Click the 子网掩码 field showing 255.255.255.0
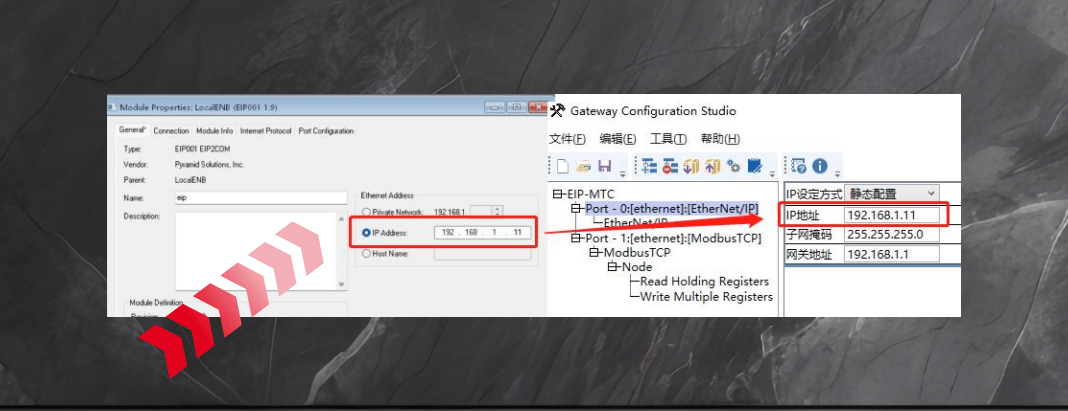This screenshot has width=1068, height=411. (892, 234)
